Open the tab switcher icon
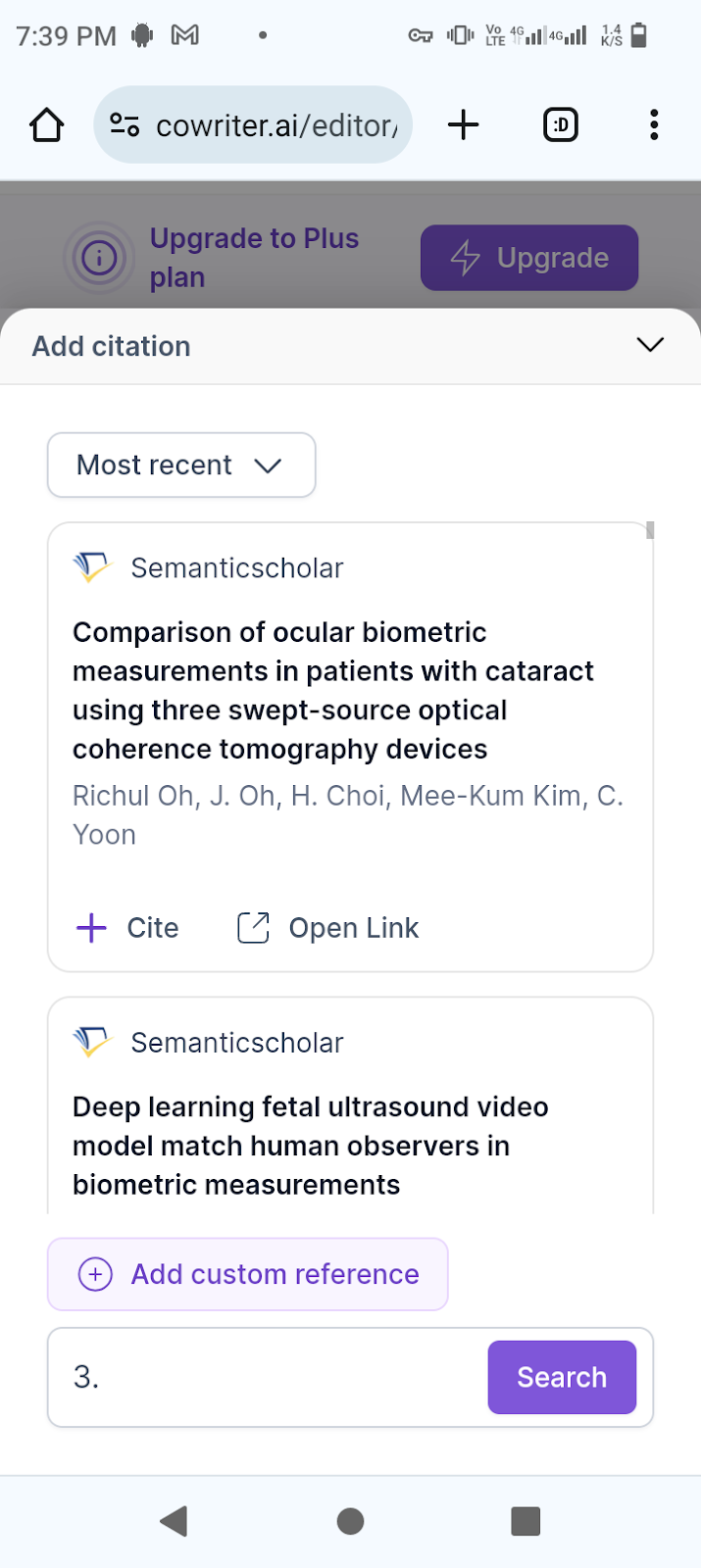The height and width of the screenshot is (1568, 701). tap(561, 125)
